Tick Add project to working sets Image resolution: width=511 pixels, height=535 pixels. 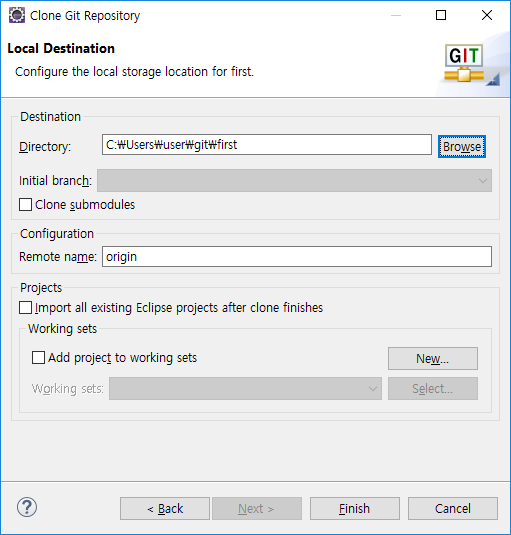[38, 358]
